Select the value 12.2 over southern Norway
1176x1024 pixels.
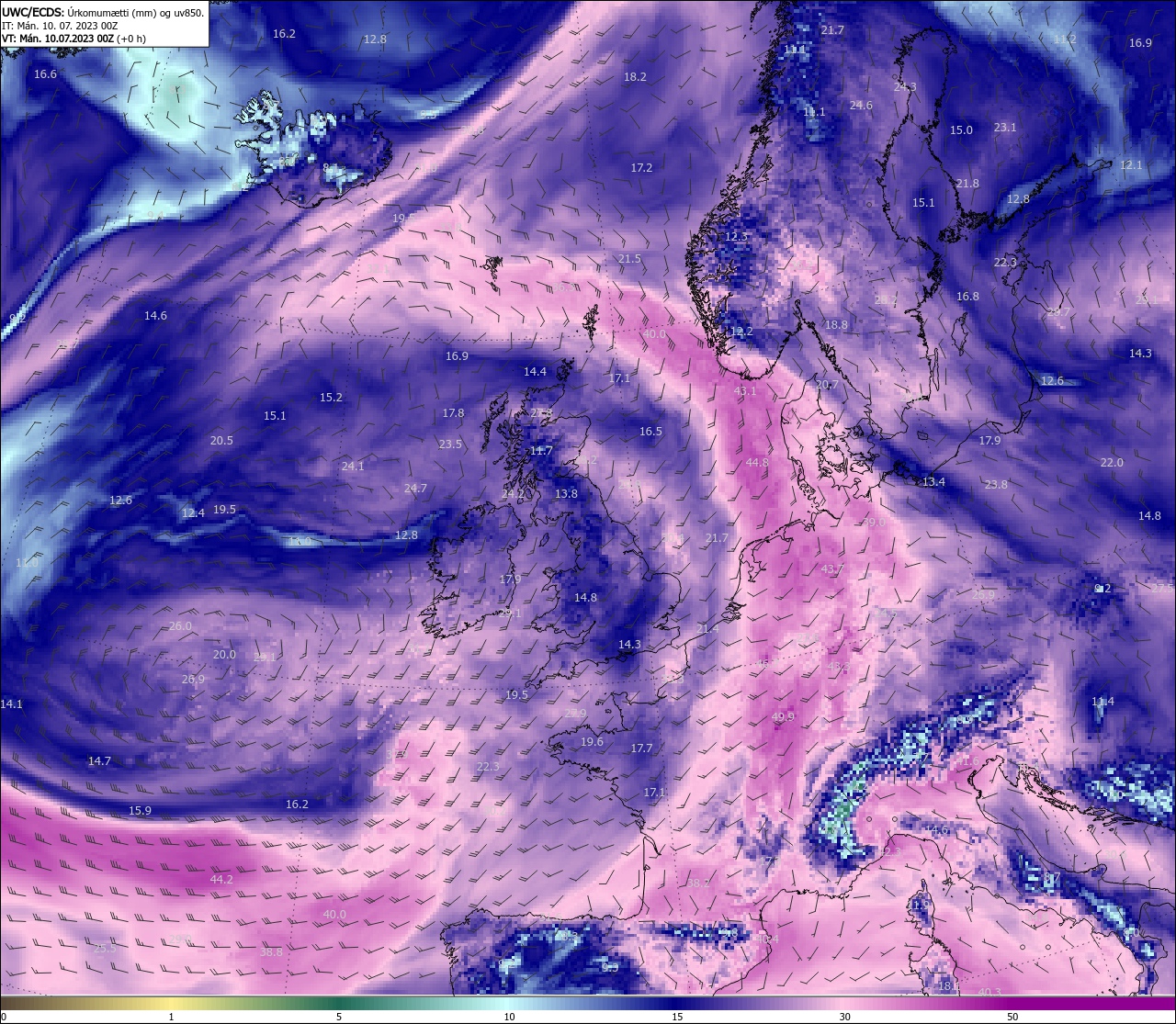coord(741,332)
